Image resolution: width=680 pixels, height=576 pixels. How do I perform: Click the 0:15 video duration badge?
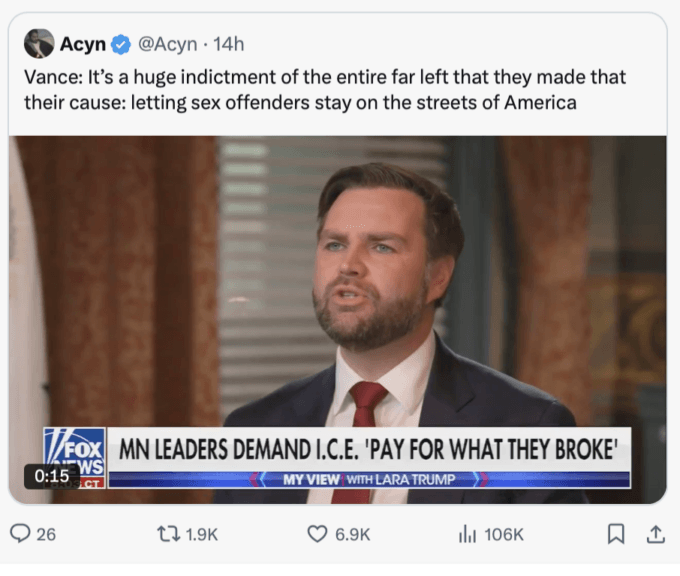coord(52,476)
